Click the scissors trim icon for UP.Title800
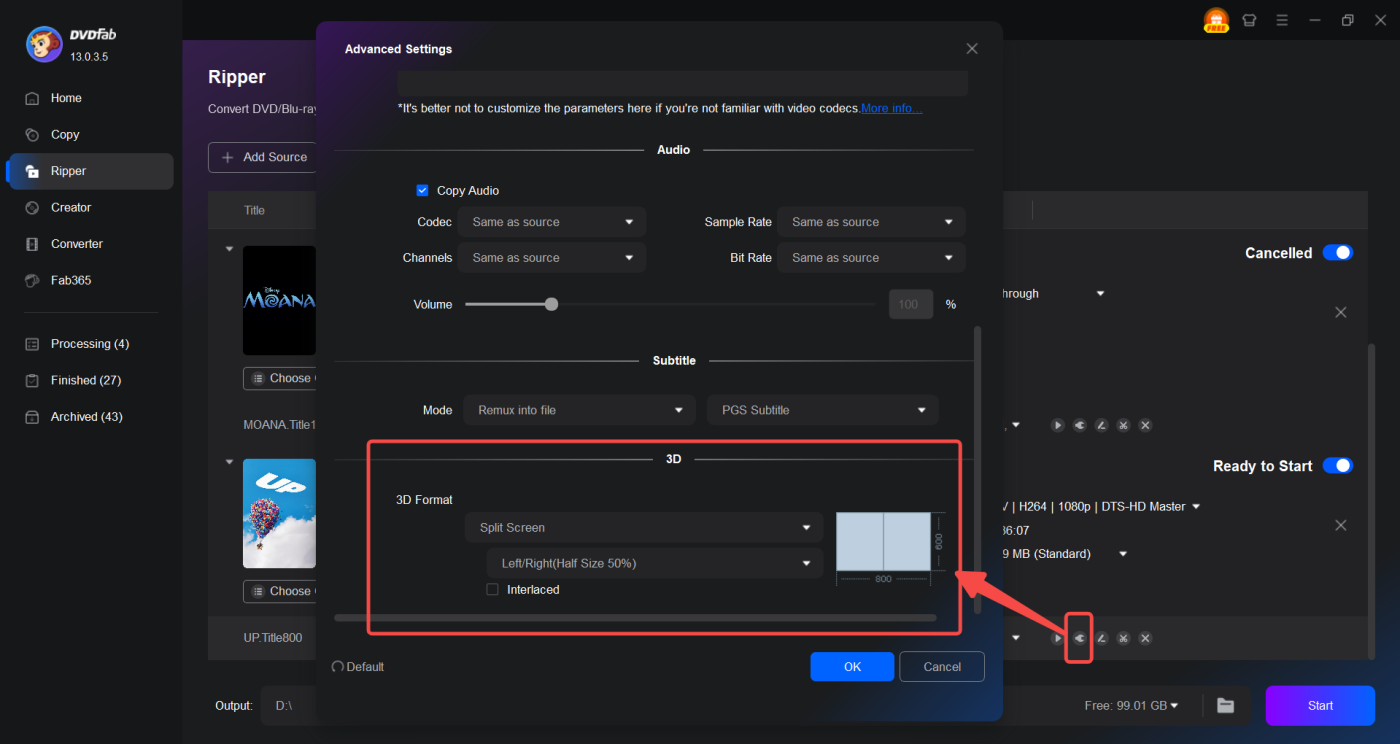Screen dimensions: 1400x744 [x=1123, y=638]
